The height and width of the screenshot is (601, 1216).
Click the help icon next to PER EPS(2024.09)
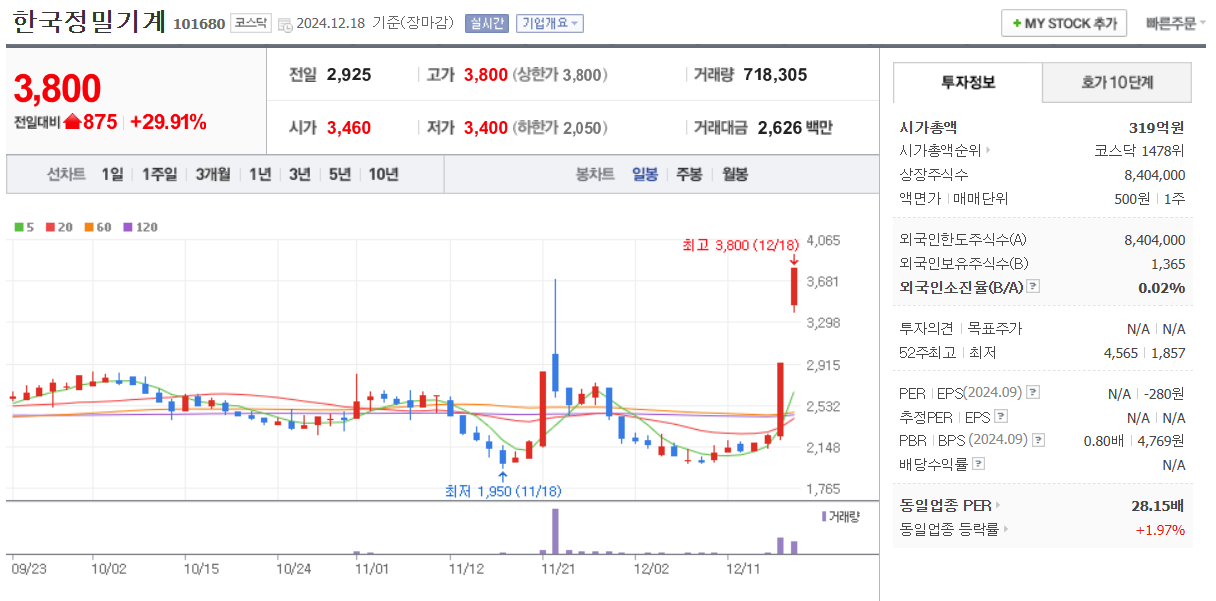click(1033, 393)
